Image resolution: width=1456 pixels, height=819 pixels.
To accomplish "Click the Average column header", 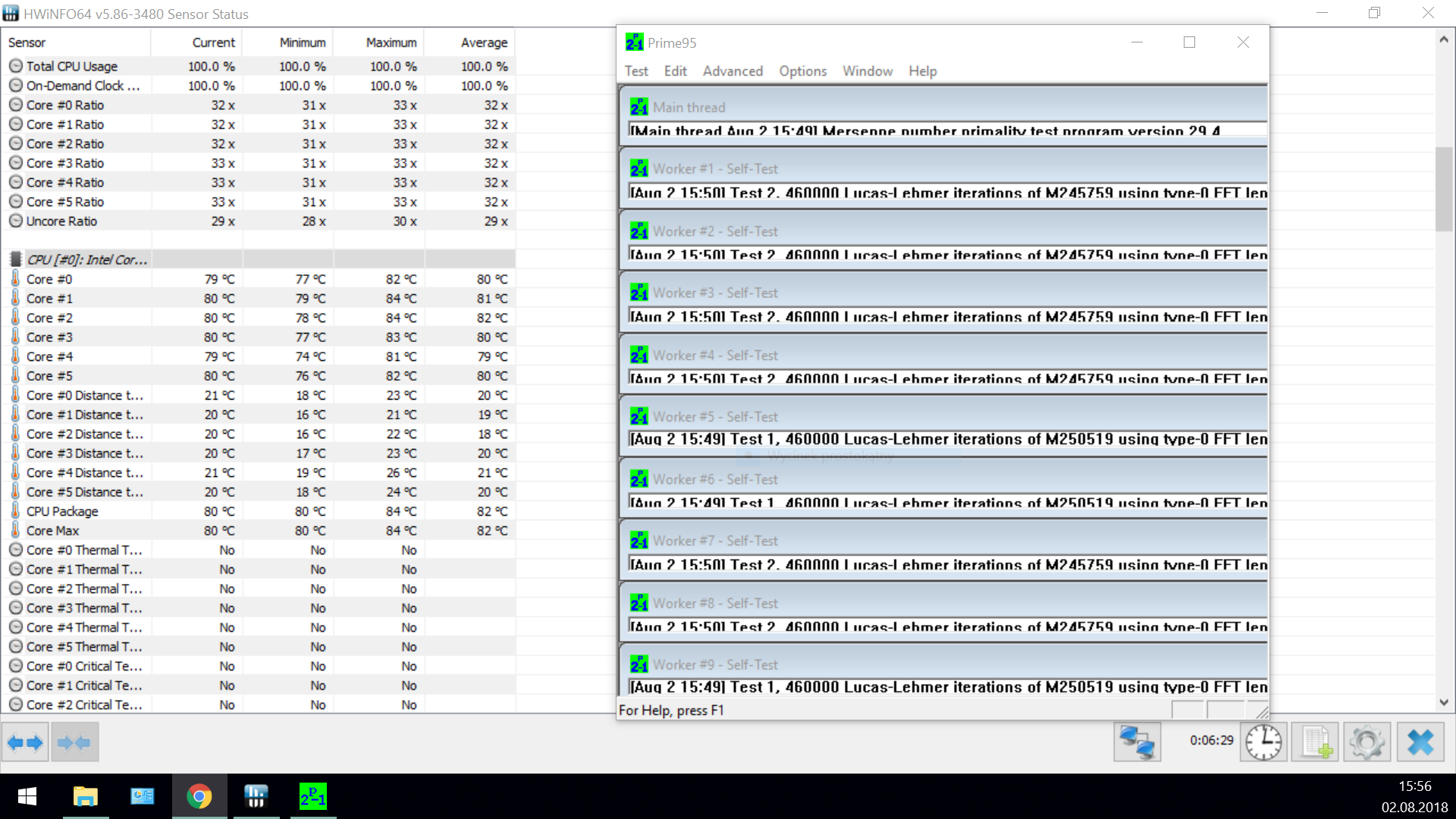I will [x=469, y=42].
